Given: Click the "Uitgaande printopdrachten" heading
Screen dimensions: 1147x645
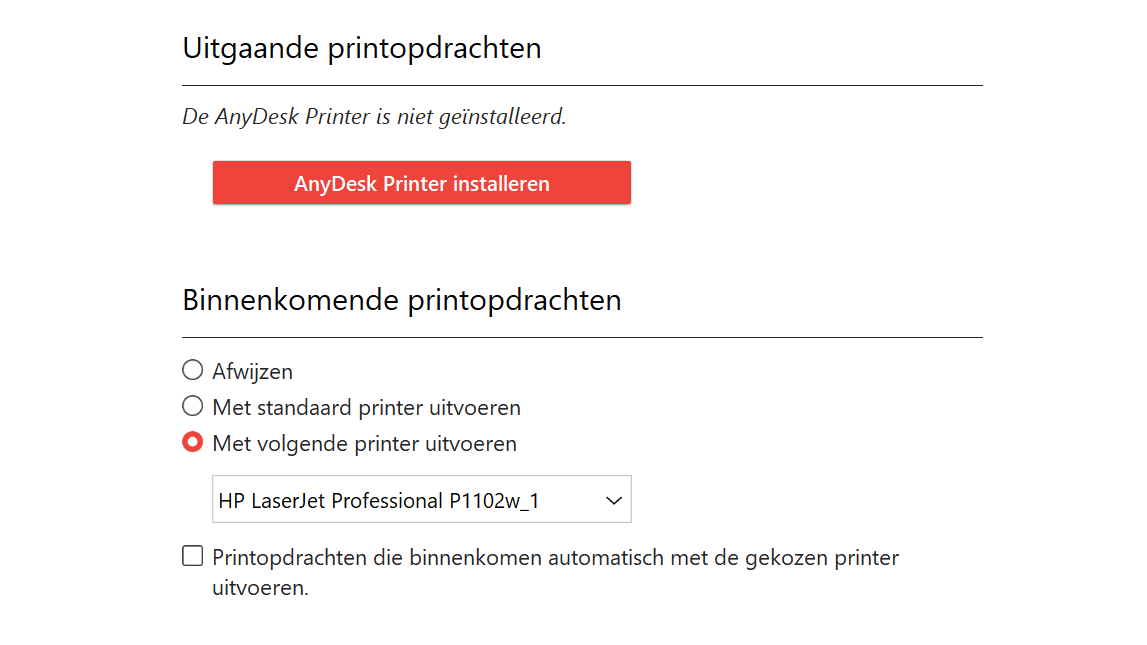Looking at the screenshot, I should point(361,48).
